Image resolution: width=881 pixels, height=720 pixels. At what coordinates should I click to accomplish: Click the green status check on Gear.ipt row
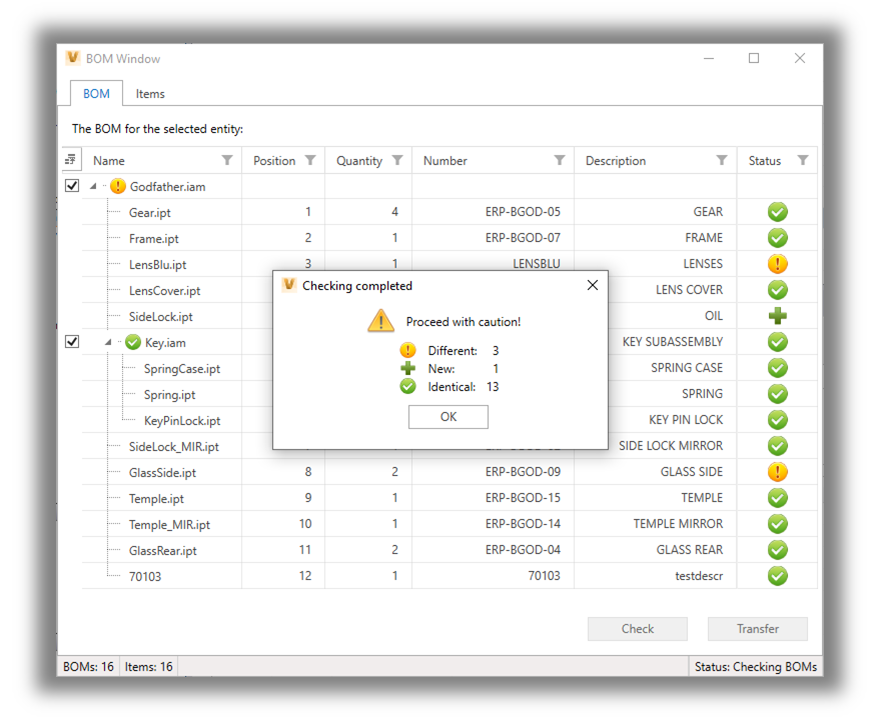[777, 211]
